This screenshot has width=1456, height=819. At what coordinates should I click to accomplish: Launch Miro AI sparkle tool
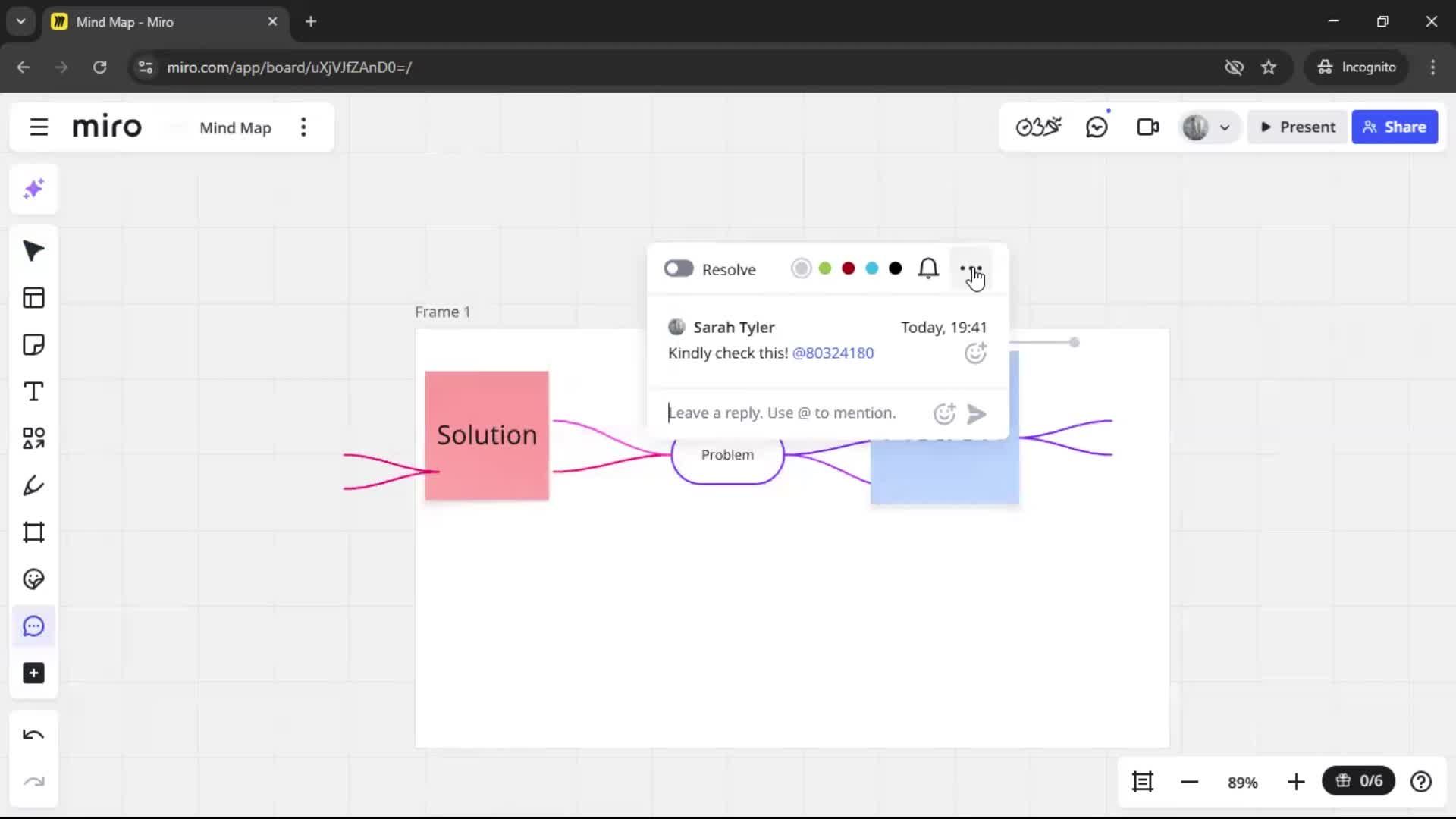(33, 189)
